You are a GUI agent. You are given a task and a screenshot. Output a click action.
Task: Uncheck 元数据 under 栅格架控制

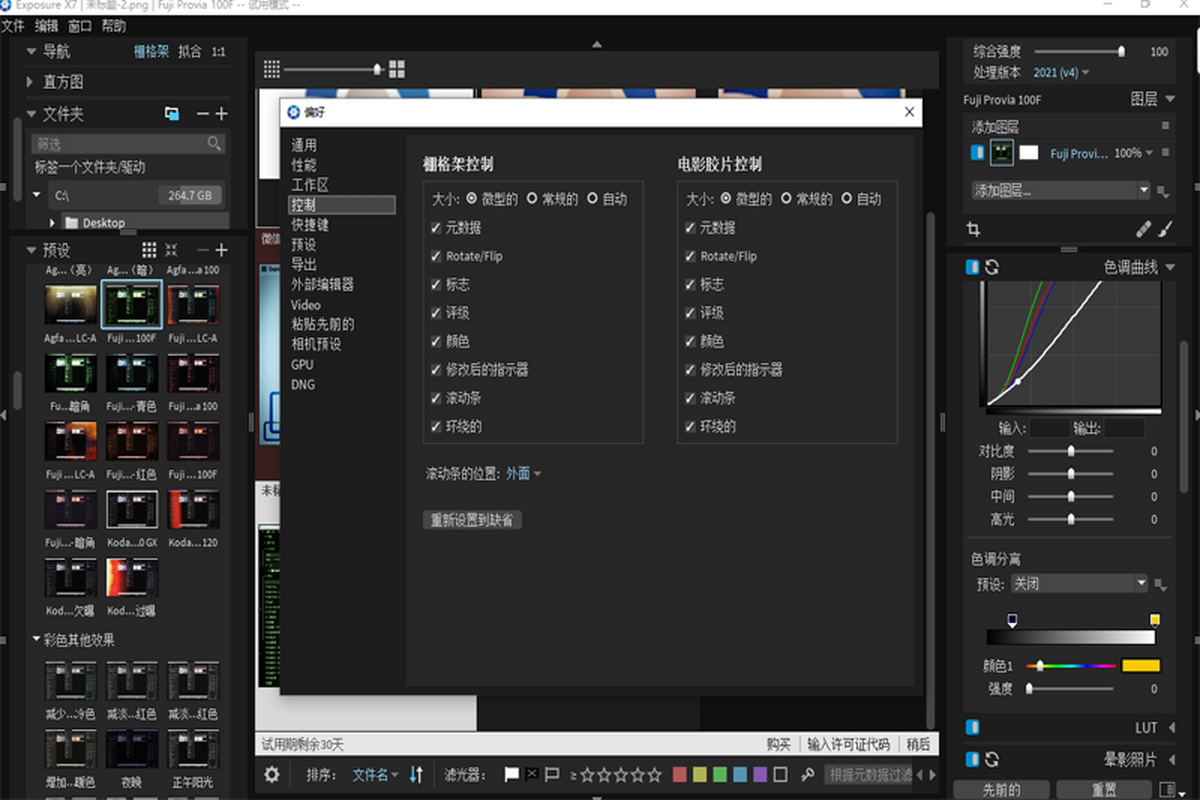436,228
